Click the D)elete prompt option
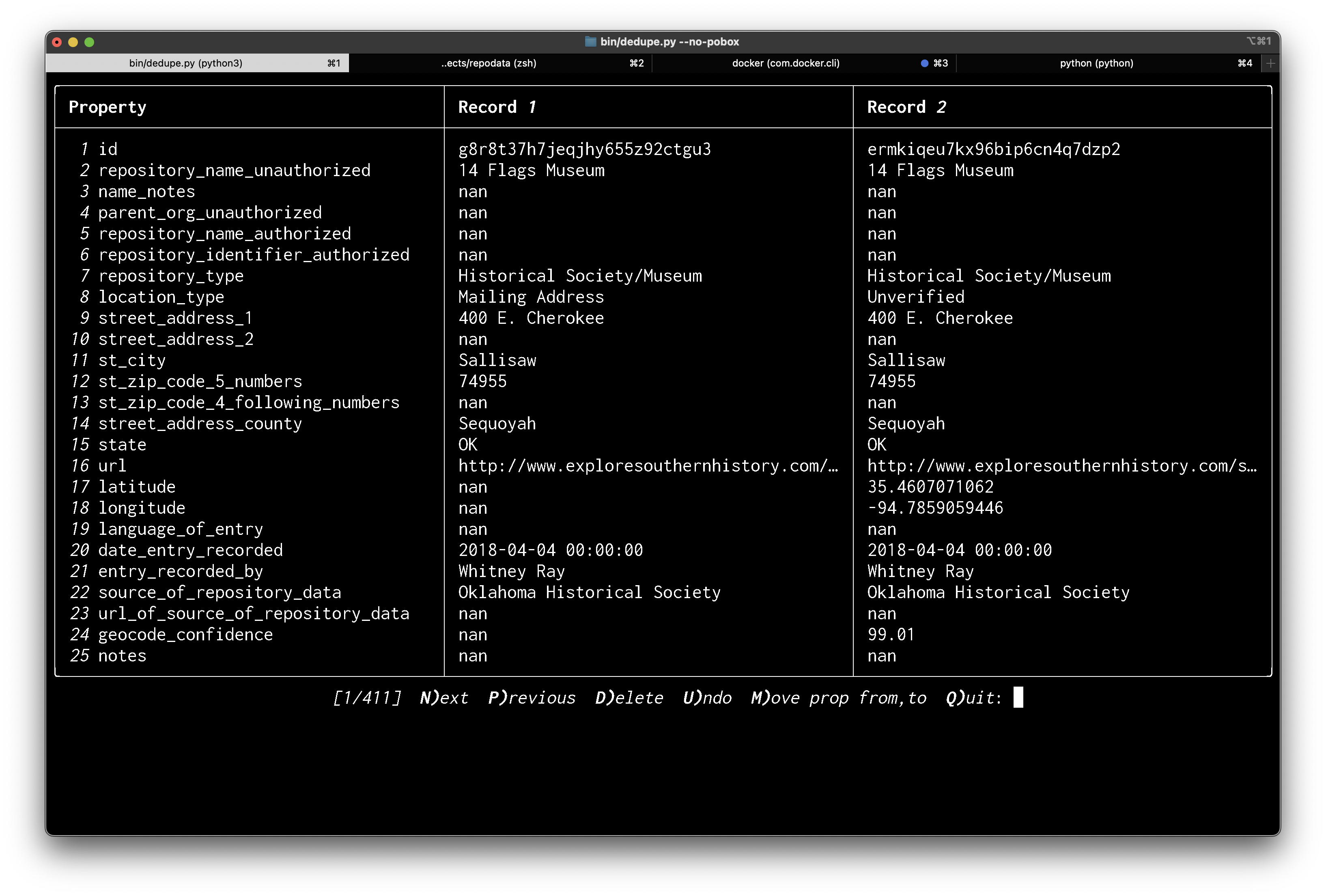1326x896 pixels. [x=629, y=698]
